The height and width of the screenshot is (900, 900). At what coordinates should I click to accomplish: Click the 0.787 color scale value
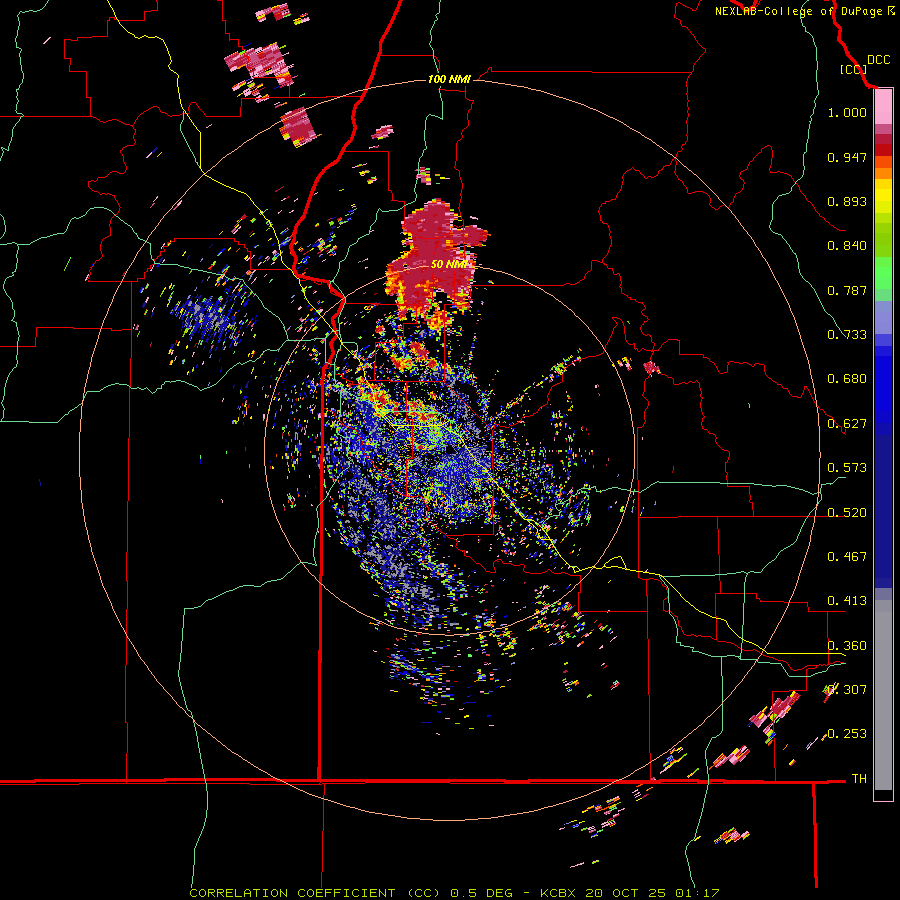(847, 290)
